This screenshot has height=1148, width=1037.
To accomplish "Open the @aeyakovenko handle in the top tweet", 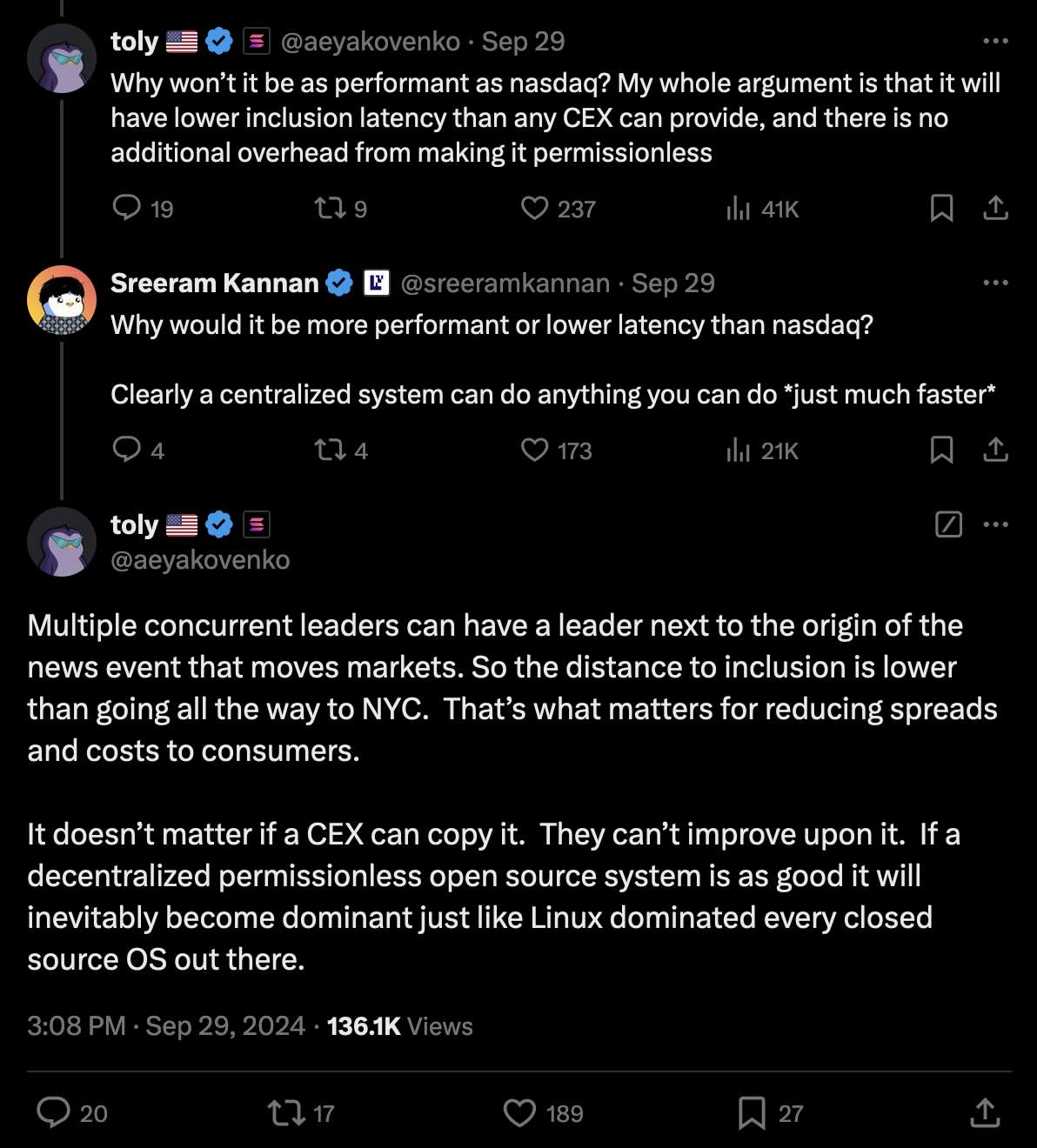I will (370, 41).
